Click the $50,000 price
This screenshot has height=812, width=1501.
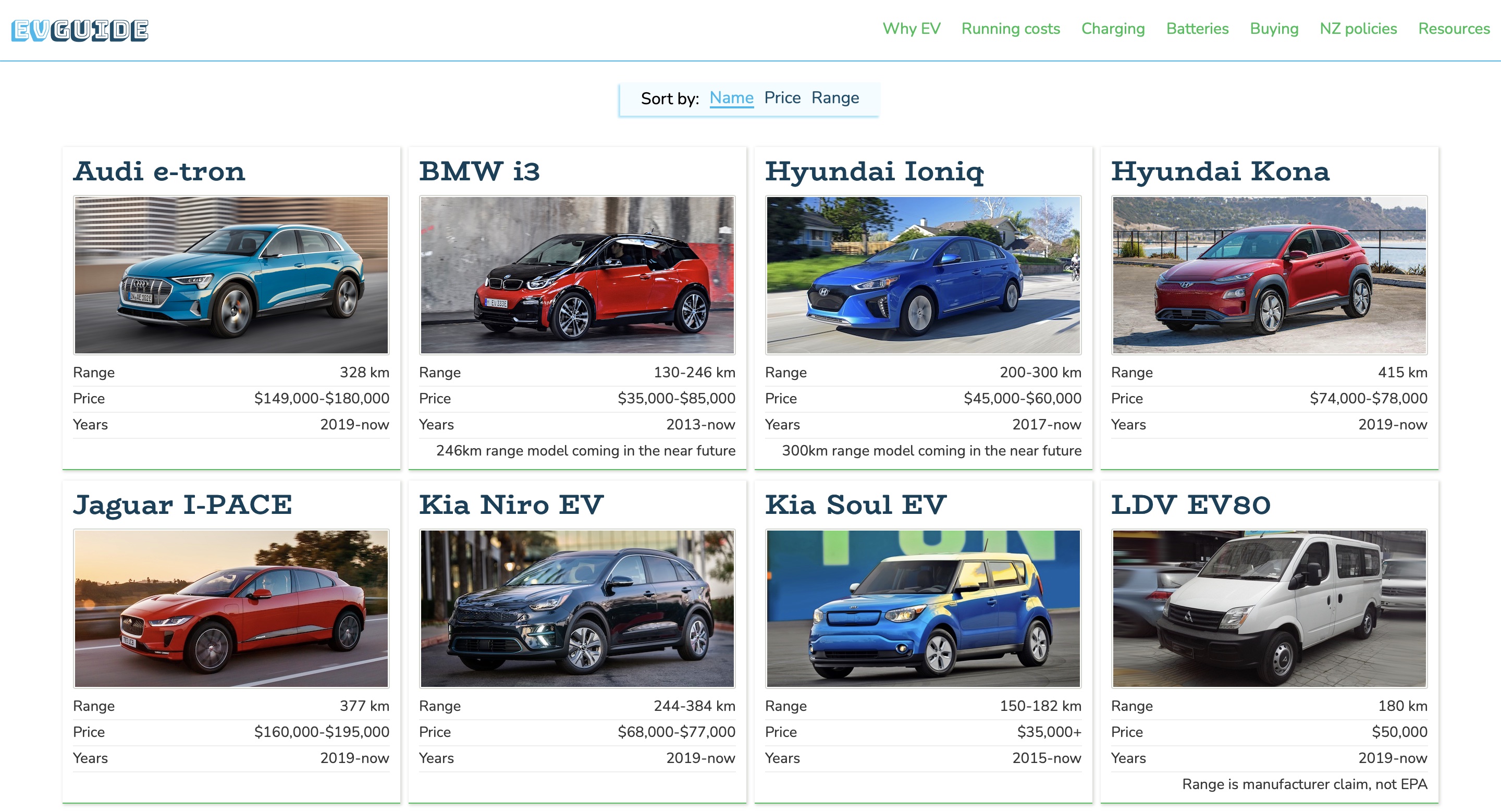point(1399,732)
